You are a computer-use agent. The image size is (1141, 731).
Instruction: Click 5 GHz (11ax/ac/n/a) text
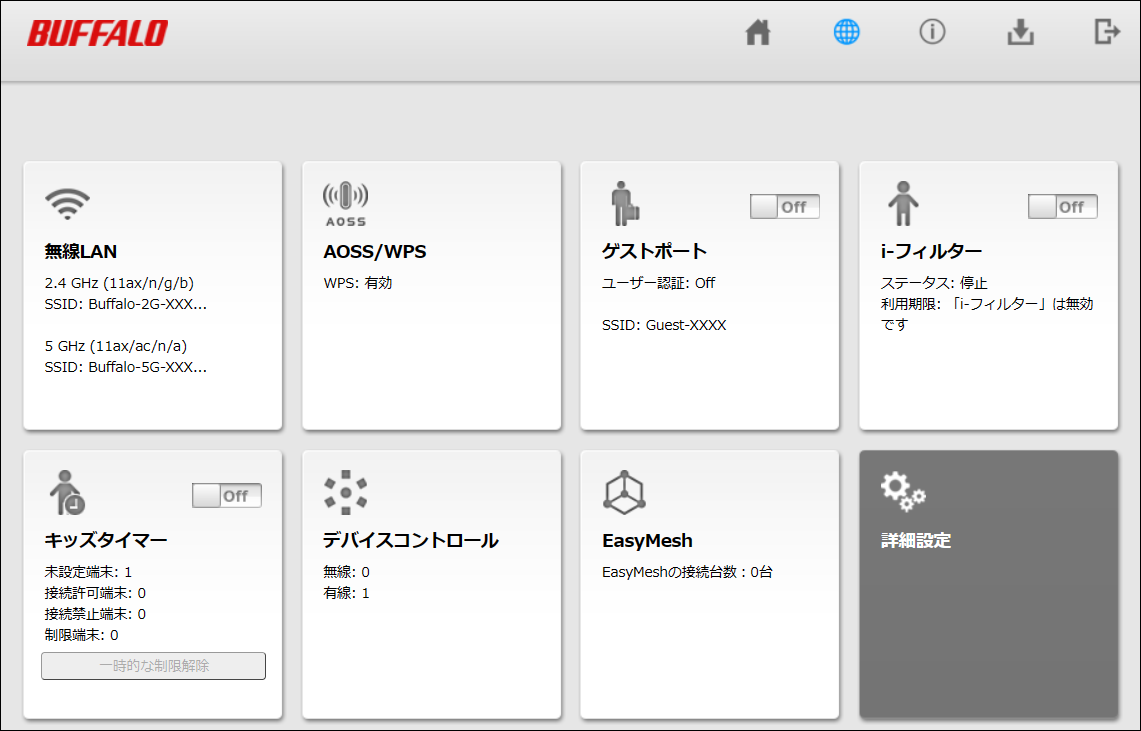point(116,346)
